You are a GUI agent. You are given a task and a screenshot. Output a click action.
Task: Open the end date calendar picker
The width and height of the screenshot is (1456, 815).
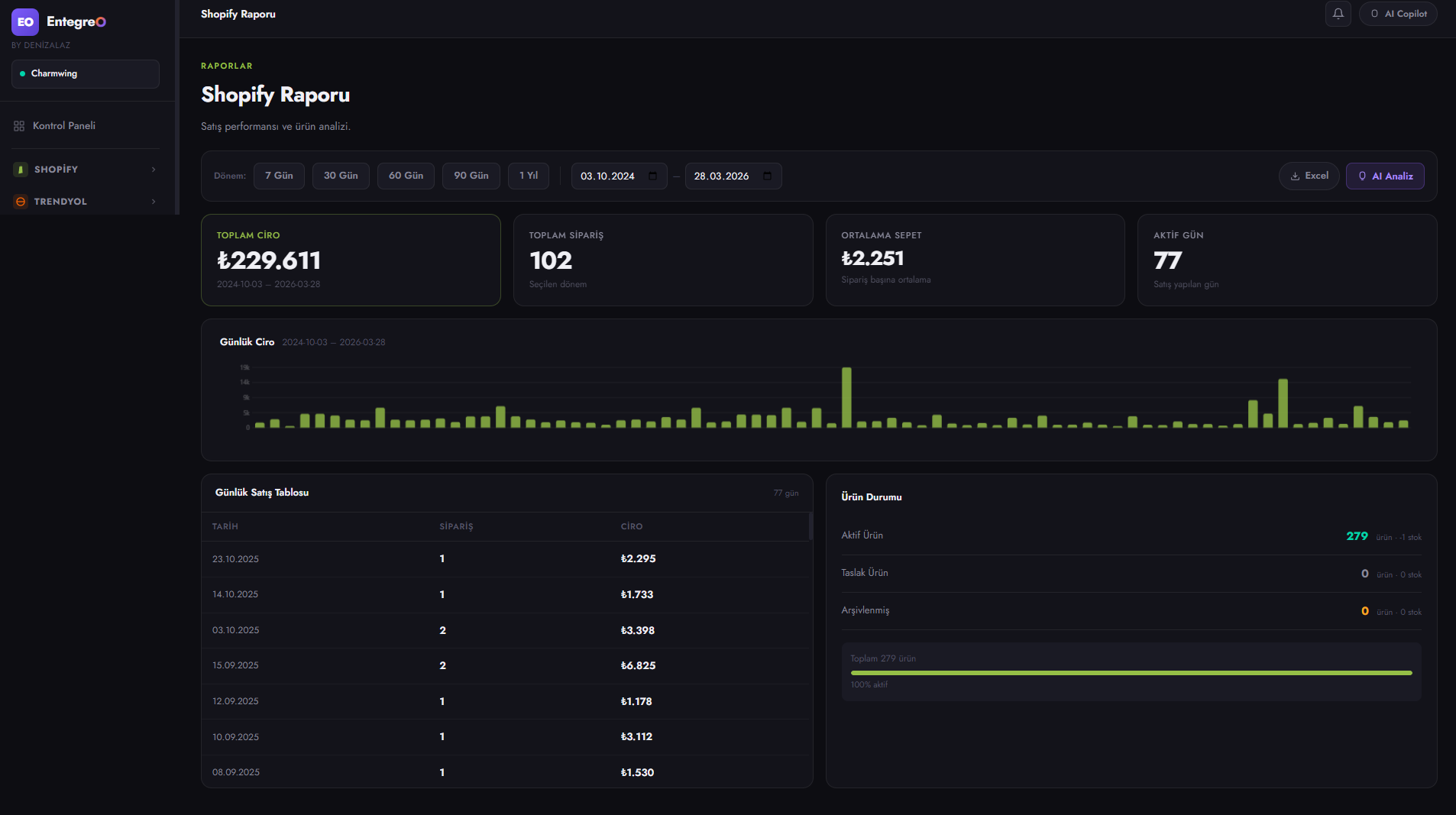(767, 176)
